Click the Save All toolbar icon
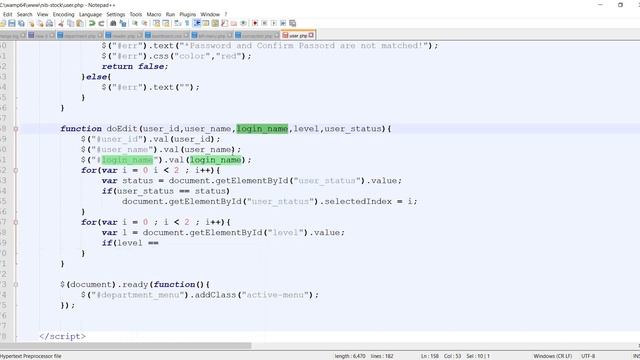This screenshot has height=360, width=640. (21, 23)
